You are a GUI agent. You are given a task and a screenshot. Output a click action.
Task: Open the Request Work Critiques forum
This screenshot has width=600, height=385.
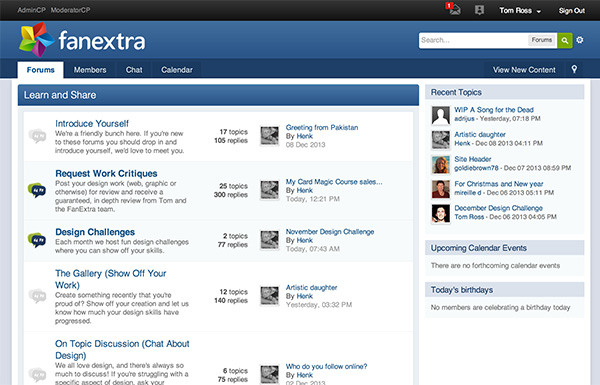[106, 173]
